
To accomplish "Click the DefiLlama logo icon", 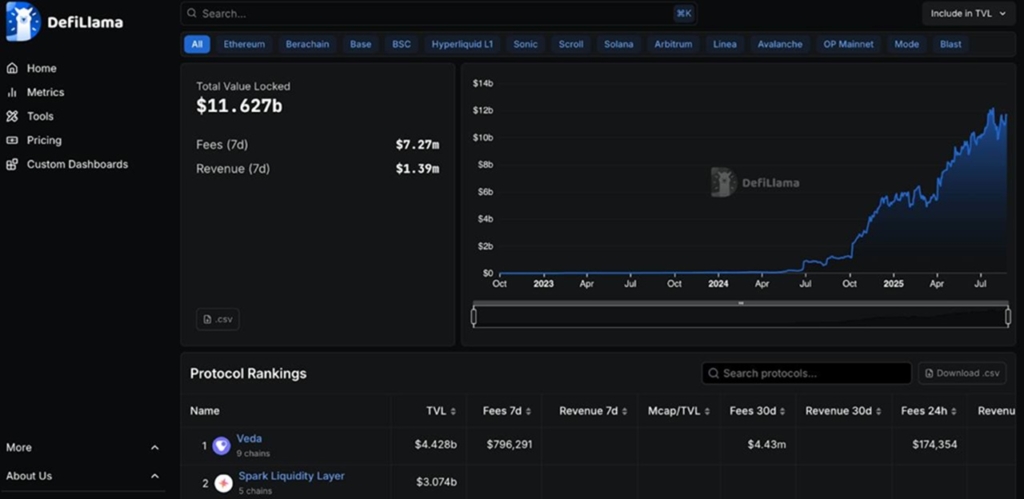I will [22, 22].
